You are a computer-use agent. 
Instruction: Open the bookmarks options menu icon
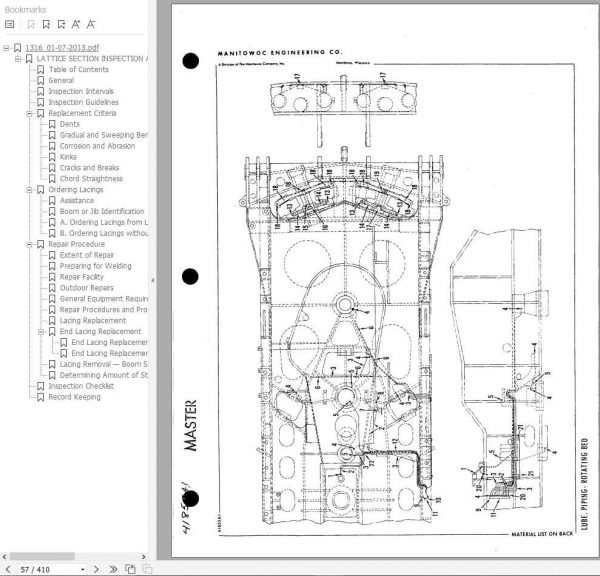click(10, 24)
